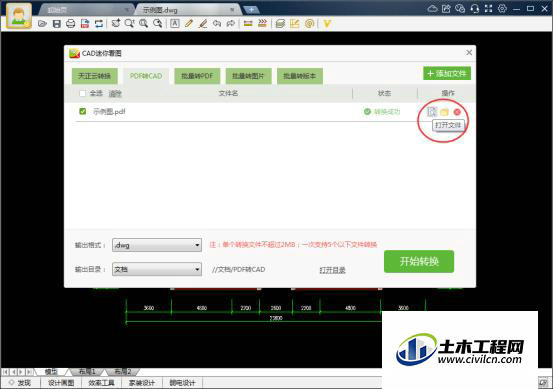This screenshot has height=389, width=553.
Task: Click the 打开目录 link
Action: click(332, 270)
